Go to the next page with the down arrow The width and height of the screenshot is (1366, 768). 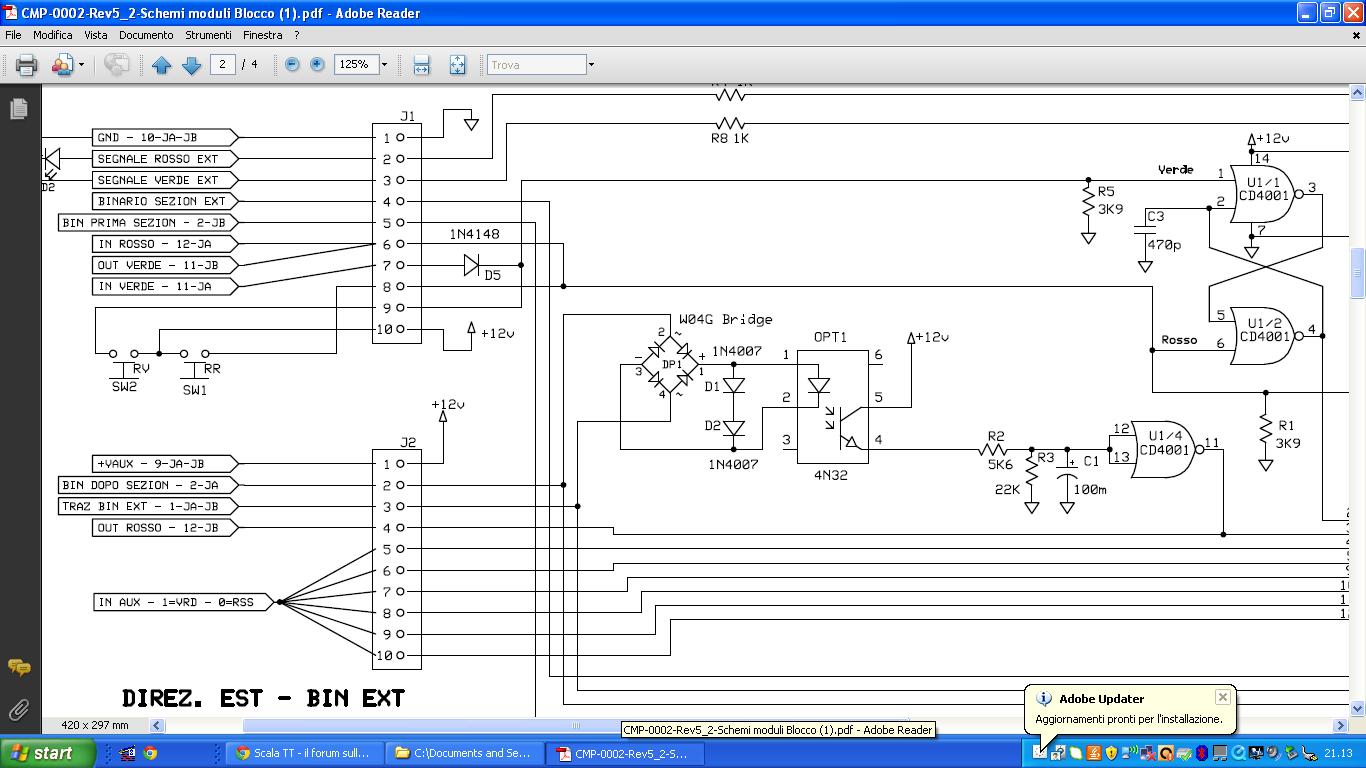tap(191, 65)
